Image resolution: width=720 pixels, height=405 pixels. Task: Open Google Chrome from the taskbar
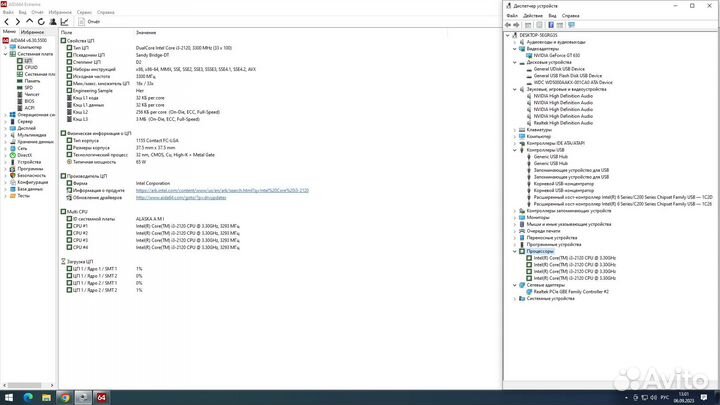click(x=65, y=397)
